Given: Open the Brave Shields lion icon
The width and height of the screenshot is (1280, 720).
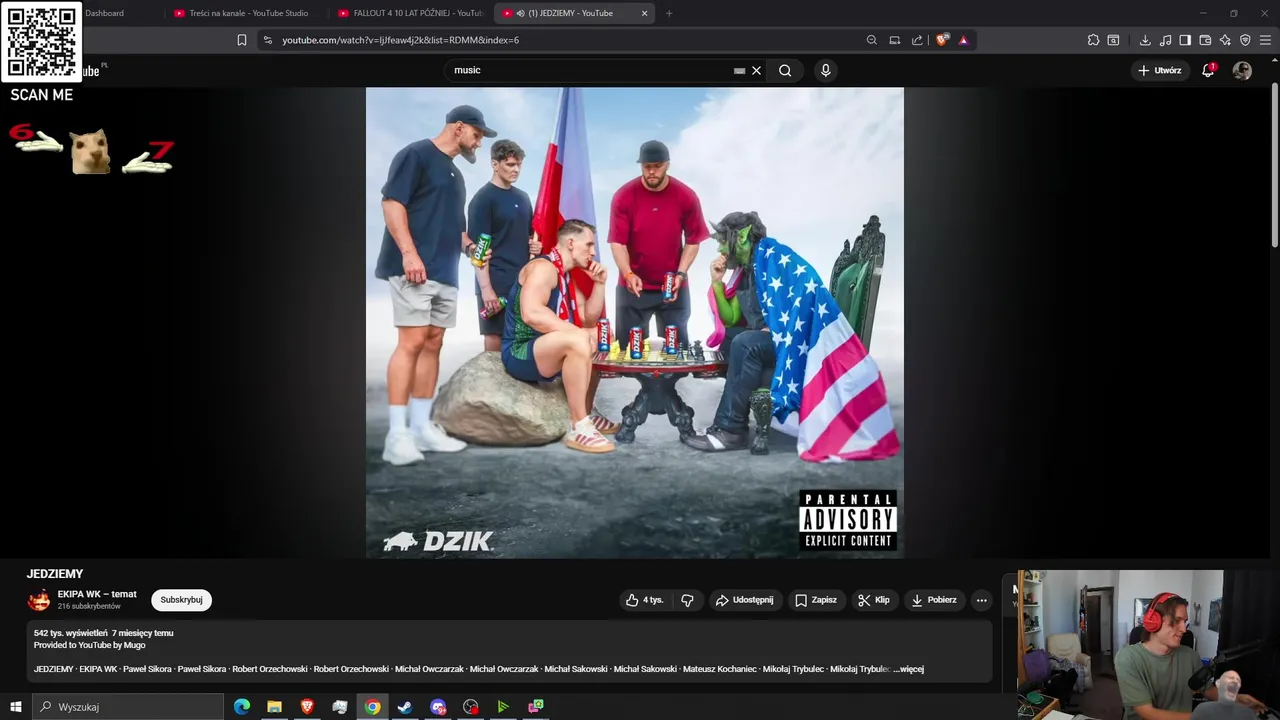Looking at the screenshot, I should pyautogui.click(x=942, y=40).
